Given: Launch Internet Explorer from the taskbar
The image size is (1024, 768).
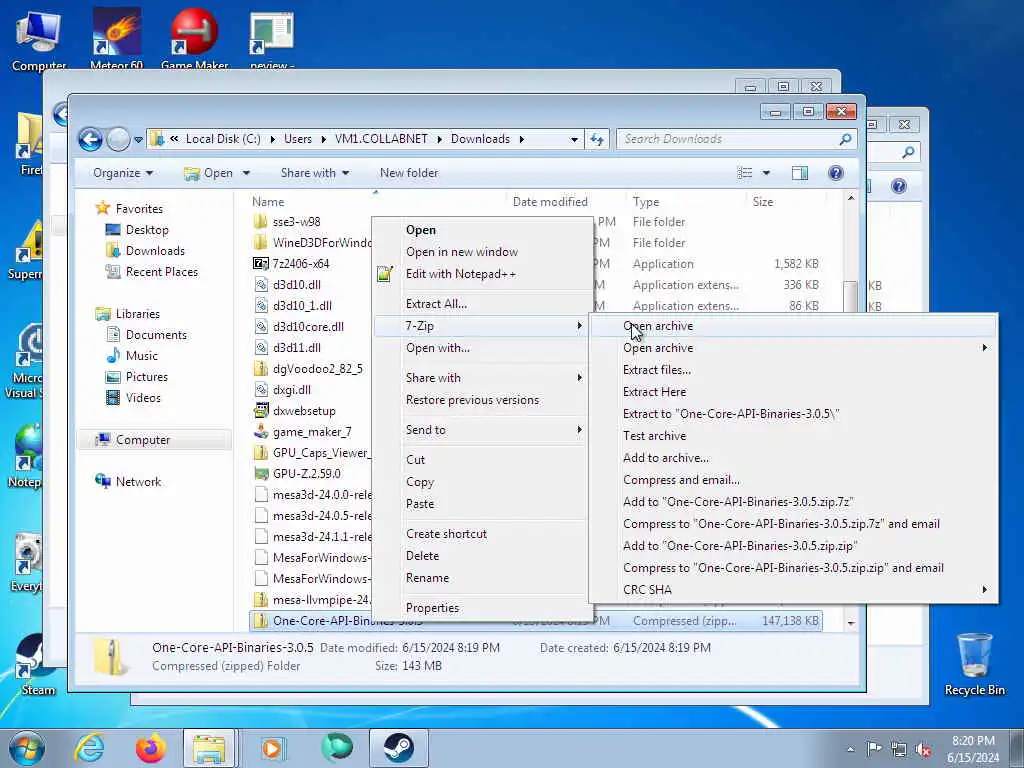Looking at the screenshot, I should pyautogui.click(x=89, y=748).
